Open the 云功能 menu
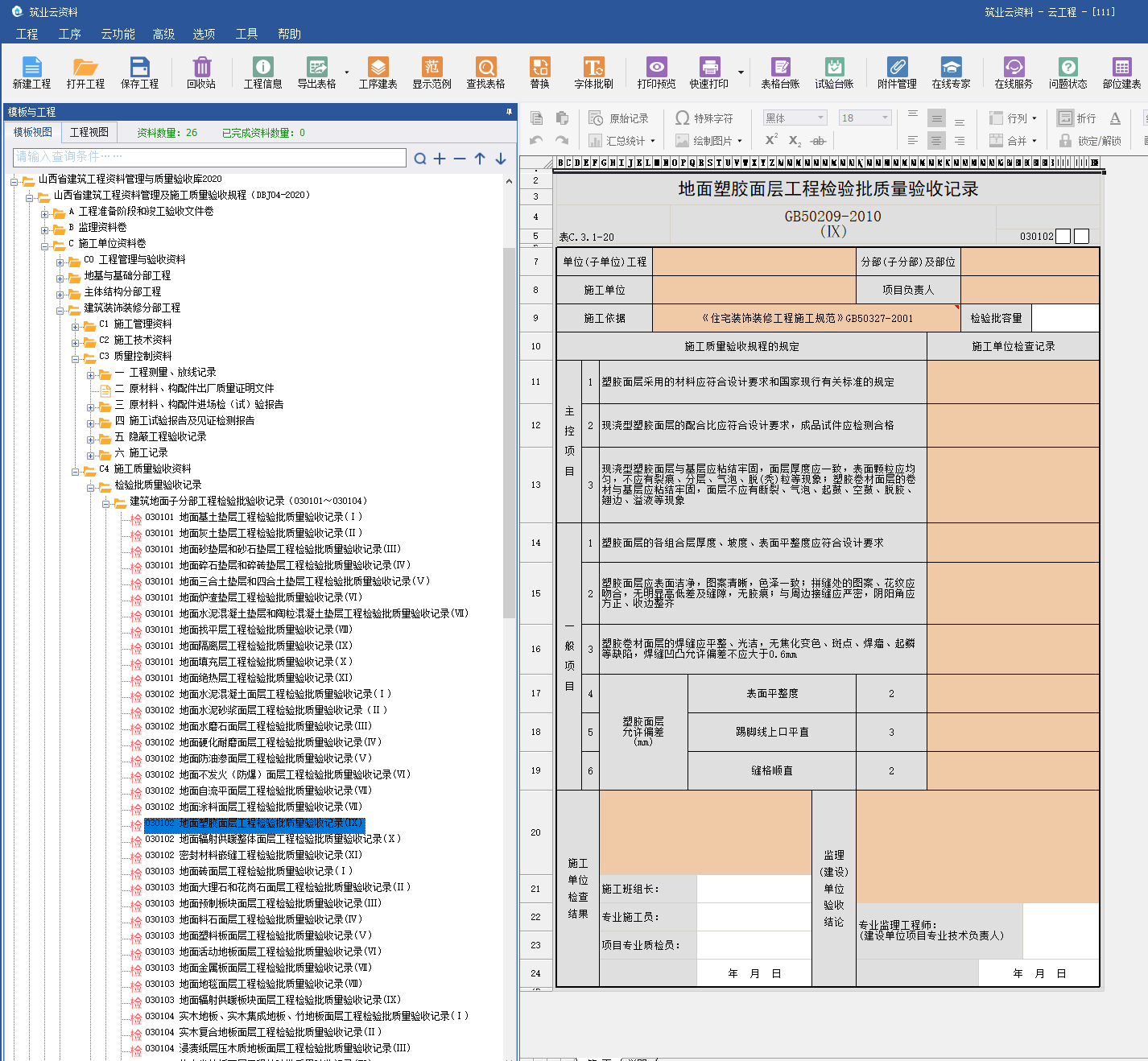This screenshot has height=1061, width=1148. click(x=118, y=34)
